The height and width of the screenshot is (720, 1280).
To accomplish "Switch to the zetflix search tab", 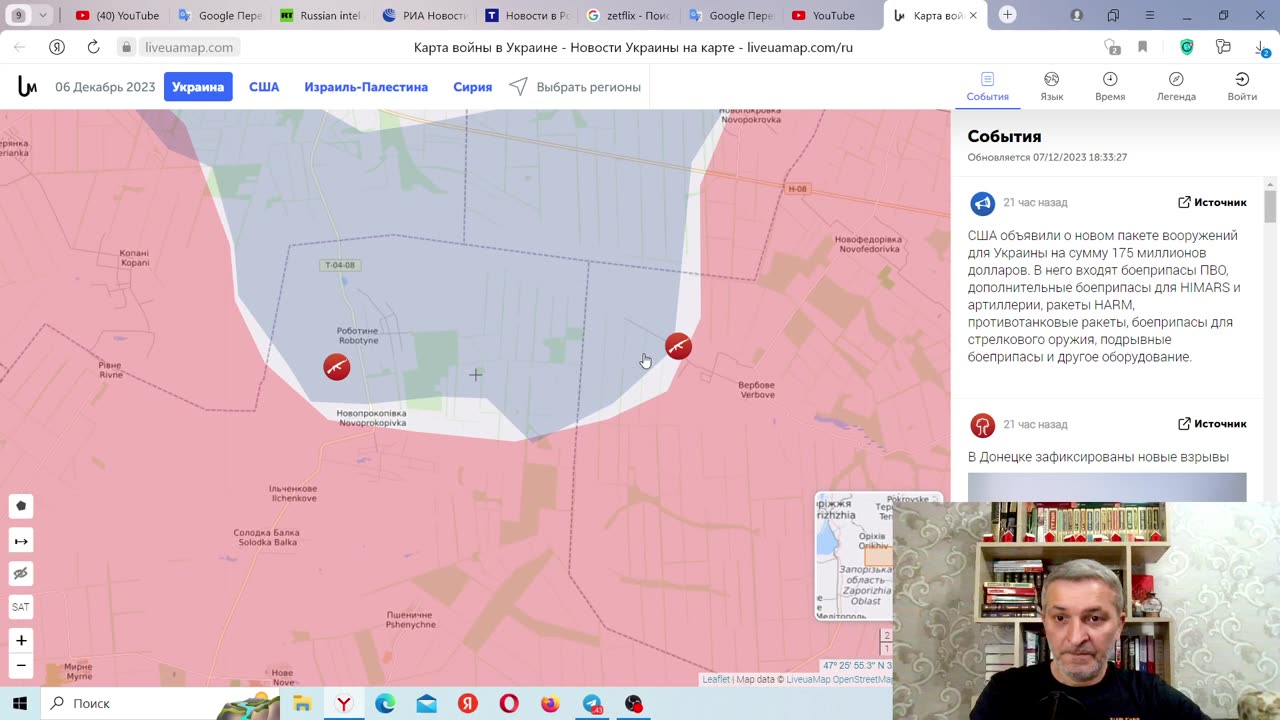I will pyautogui.click(x=628, y=15).
